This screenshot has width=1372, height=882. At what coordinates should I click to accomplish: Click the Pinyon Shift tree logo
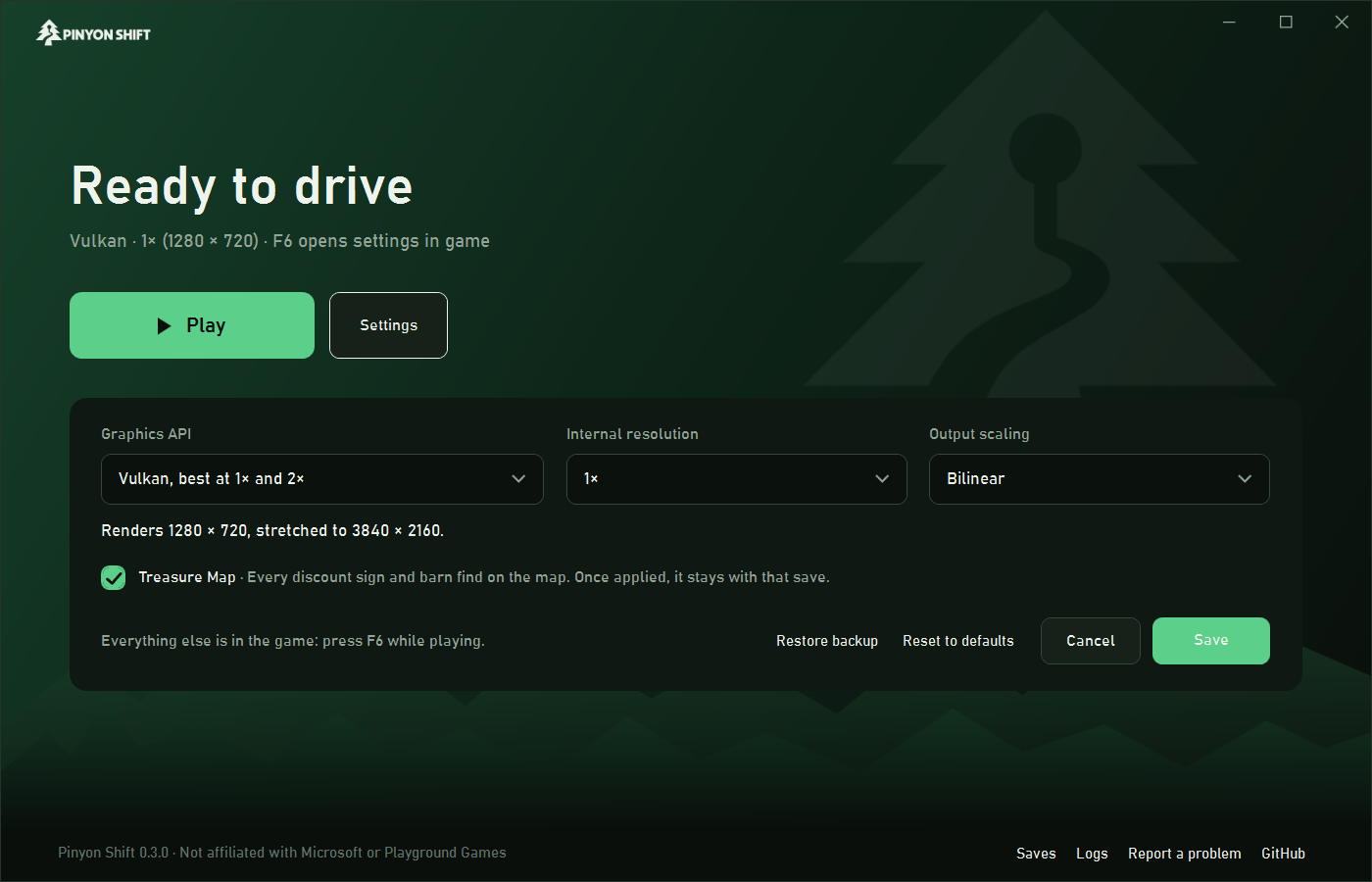click(x=94, y=33)
